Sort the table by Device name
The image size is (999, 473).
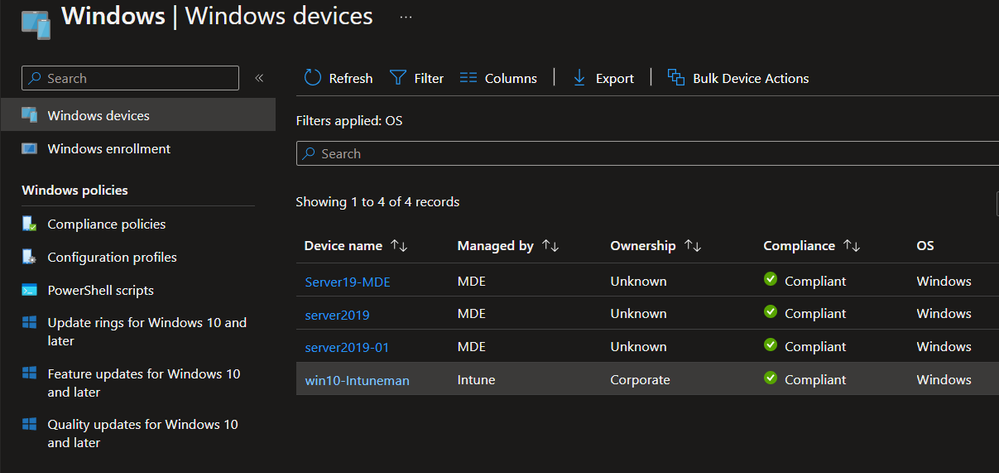[399, 246]
